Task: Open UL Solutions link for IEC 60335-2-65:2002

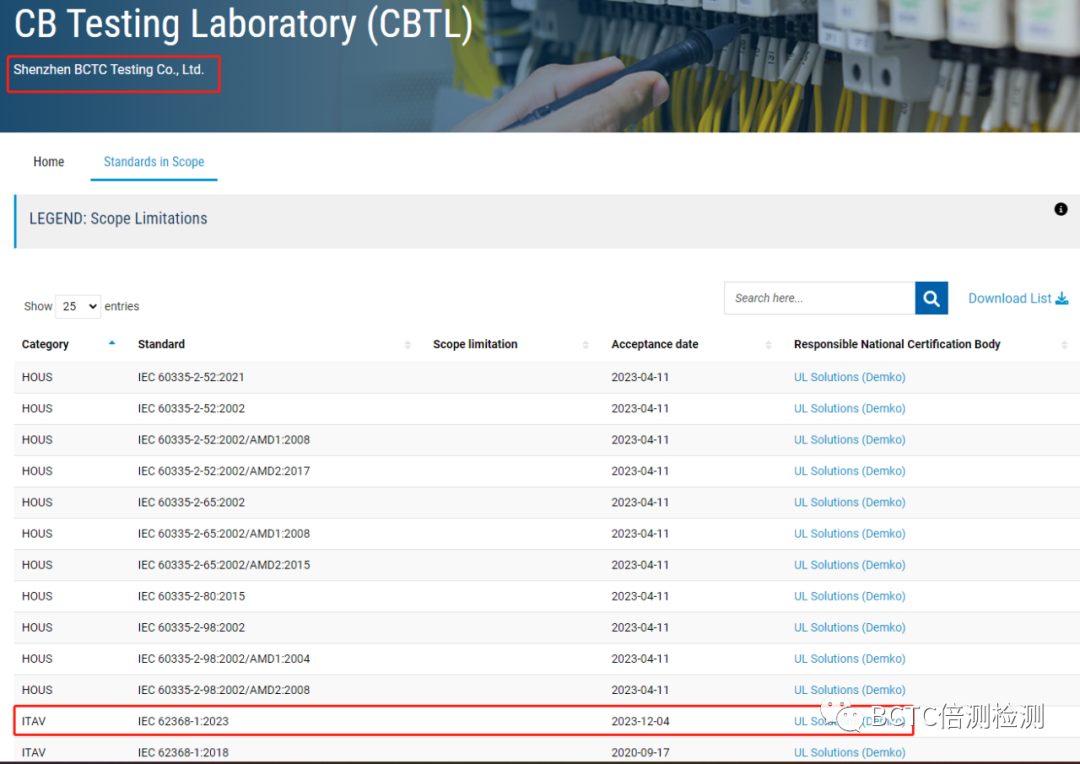Action: coord(849,502)
